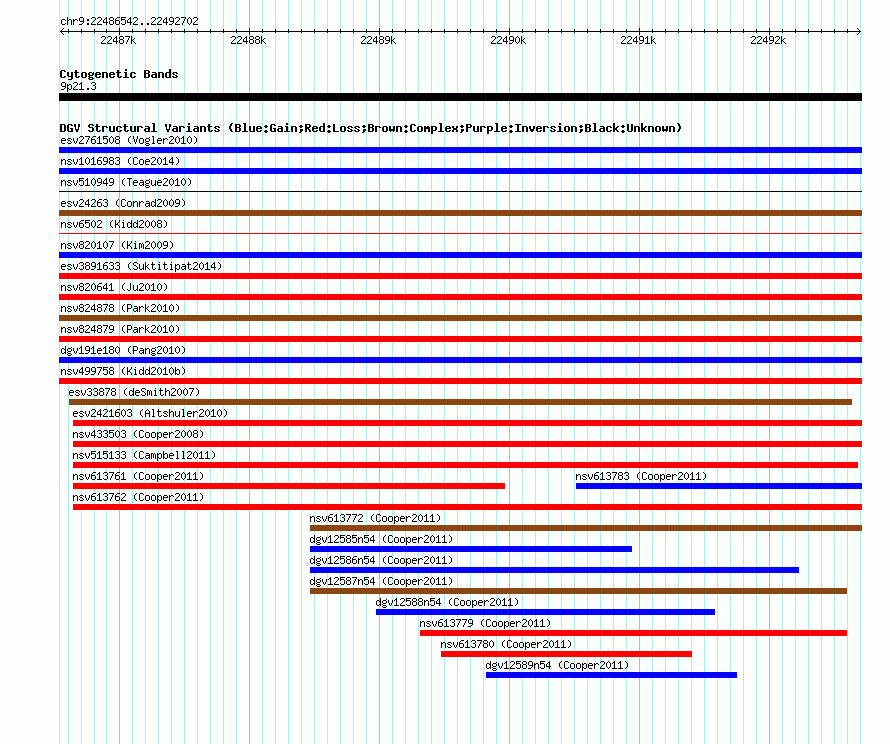This screenshot has height=744, width=890.
Task: Open nsv613783 (Cooper2011) variant label
Action: (641, 476)
